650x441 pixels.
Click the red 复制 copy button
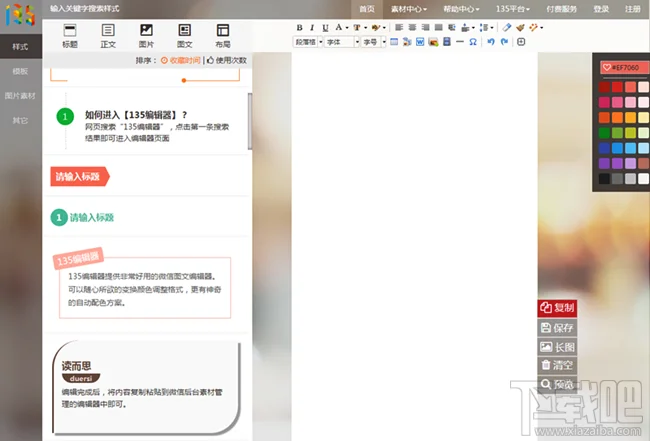(x=557, y=308)
